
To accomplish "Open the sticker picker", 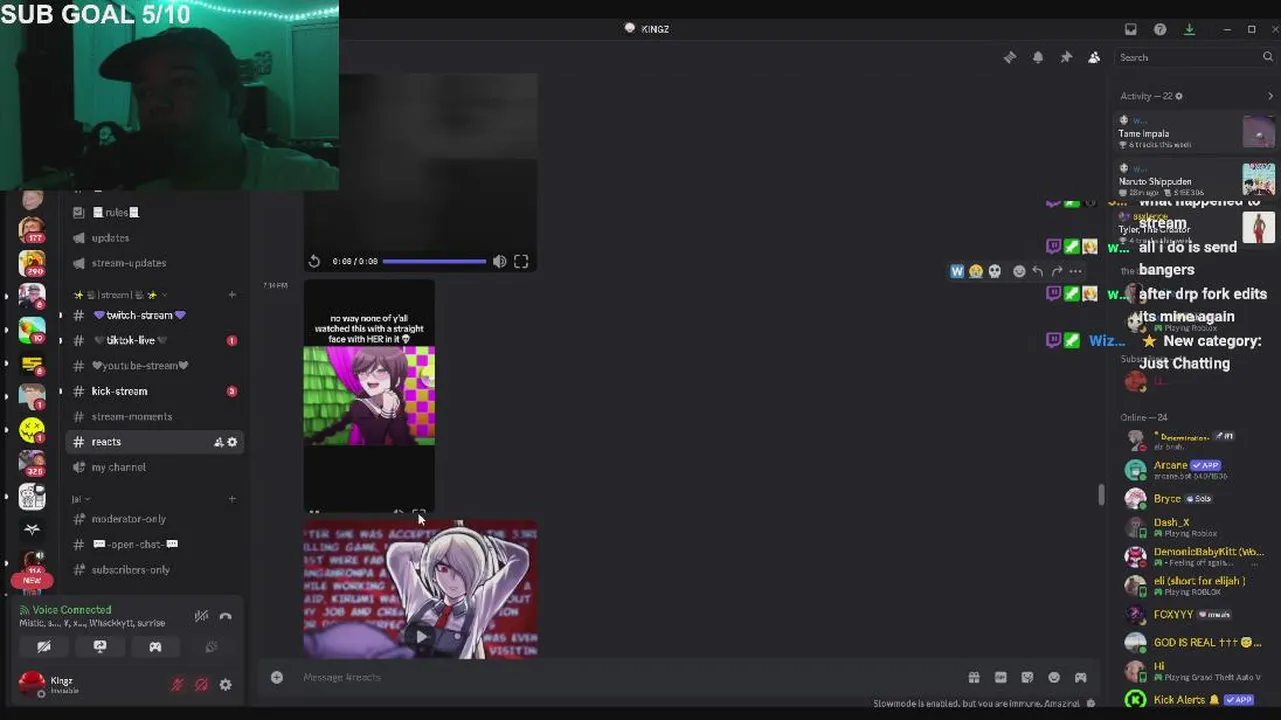I will (x=1027, y=677).
